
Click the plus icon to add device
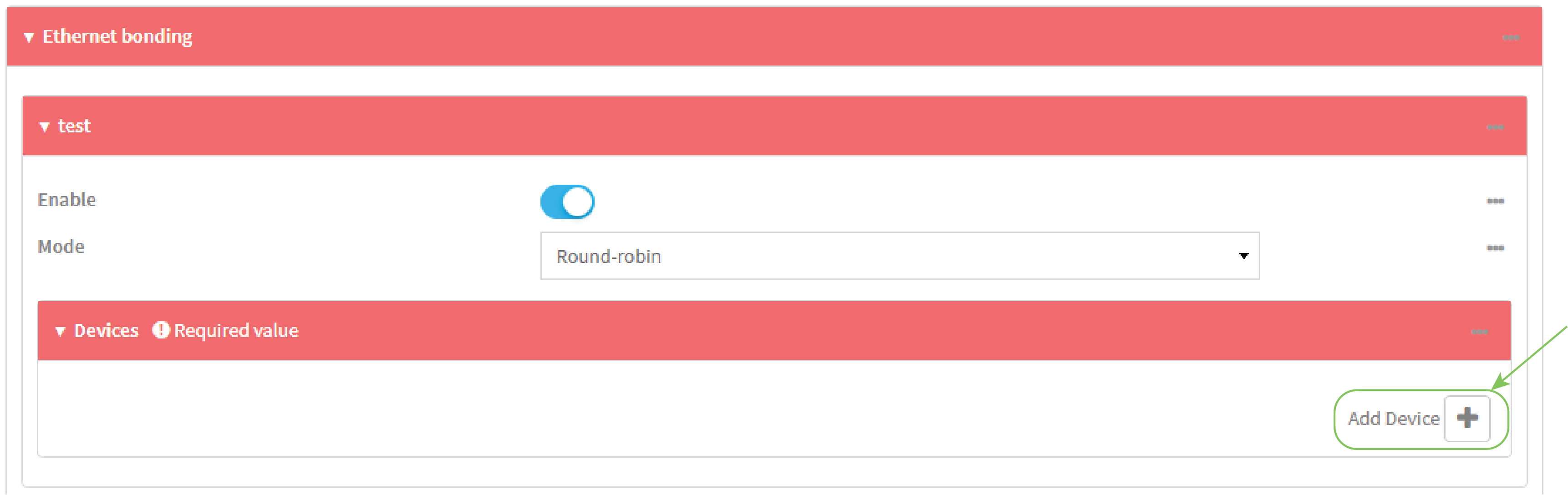point(1467,419)
